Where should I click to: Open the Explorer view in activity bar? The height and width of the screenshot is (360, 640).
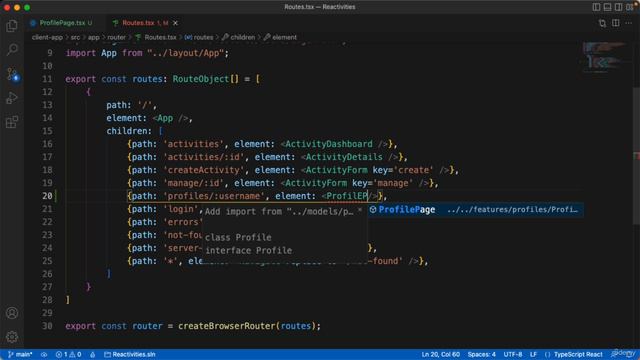(12, 26)
